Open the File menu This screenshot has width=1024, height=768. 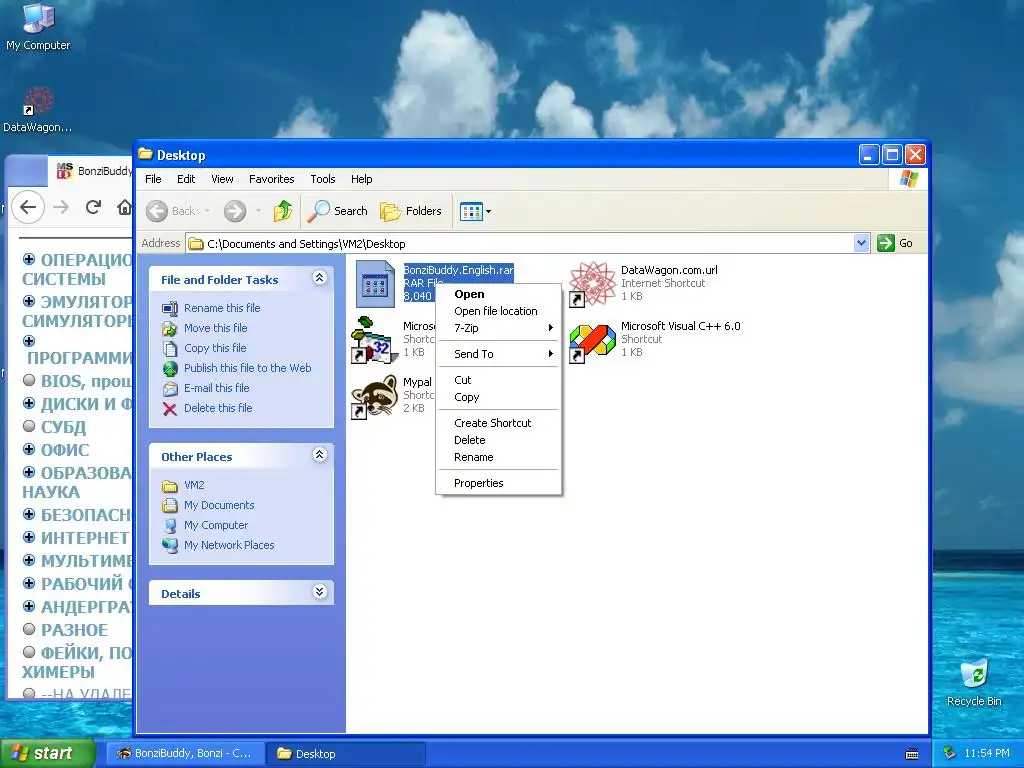pyautogui.click(x=153, y=179)
